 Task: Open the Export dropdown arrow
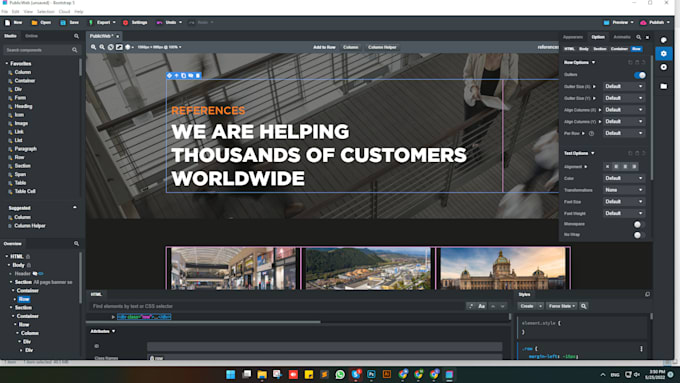[x=114, y=23]
